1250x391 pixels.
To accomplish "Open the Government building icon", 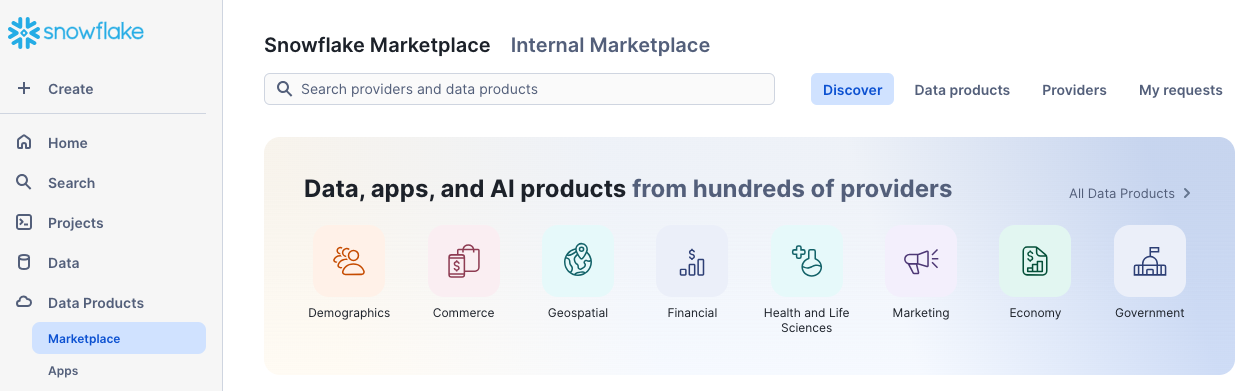I will [1149, 261].
